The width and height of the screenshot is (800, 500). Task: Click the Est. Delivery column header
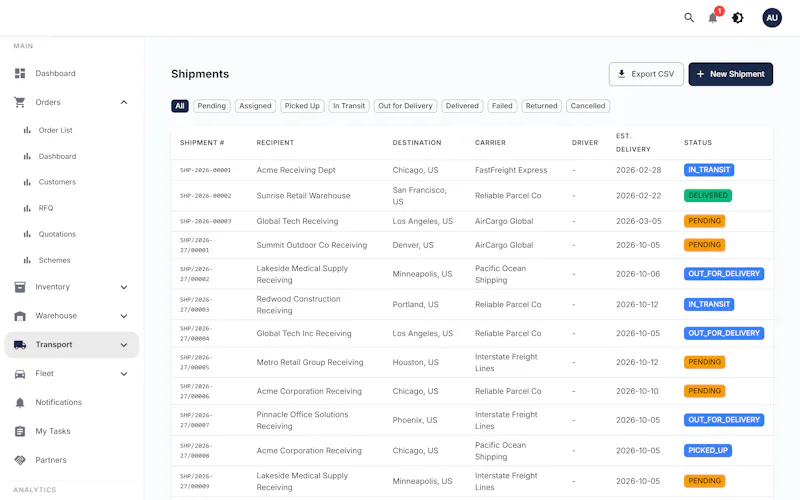point(633,143)
